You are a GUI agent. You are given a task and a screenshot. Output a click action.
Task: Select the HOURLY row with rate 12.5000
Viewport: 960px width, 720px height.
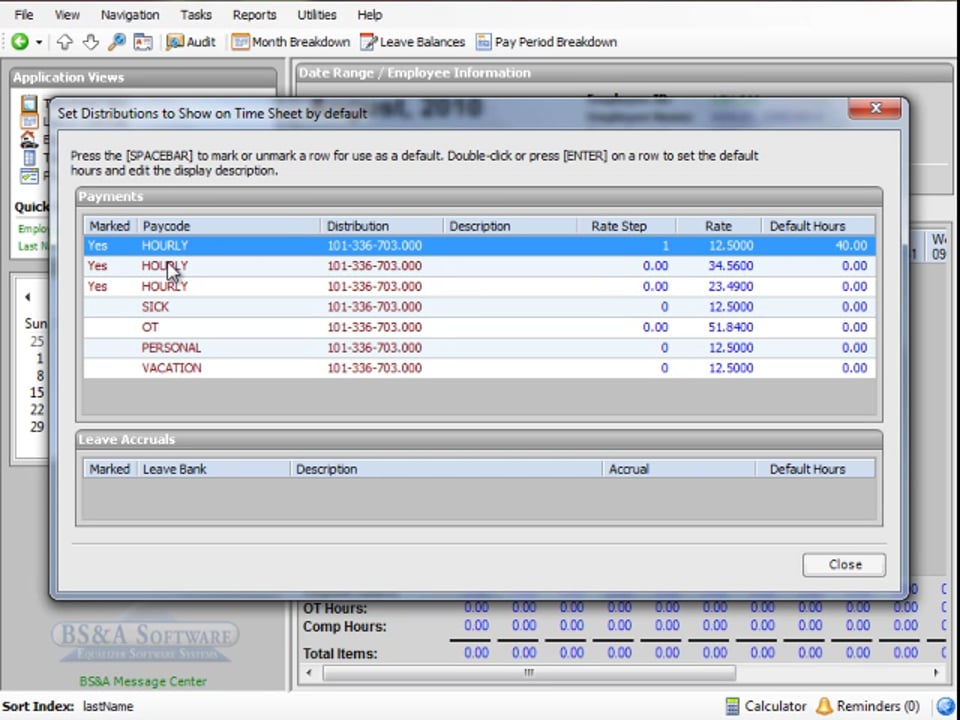[479, 246]
